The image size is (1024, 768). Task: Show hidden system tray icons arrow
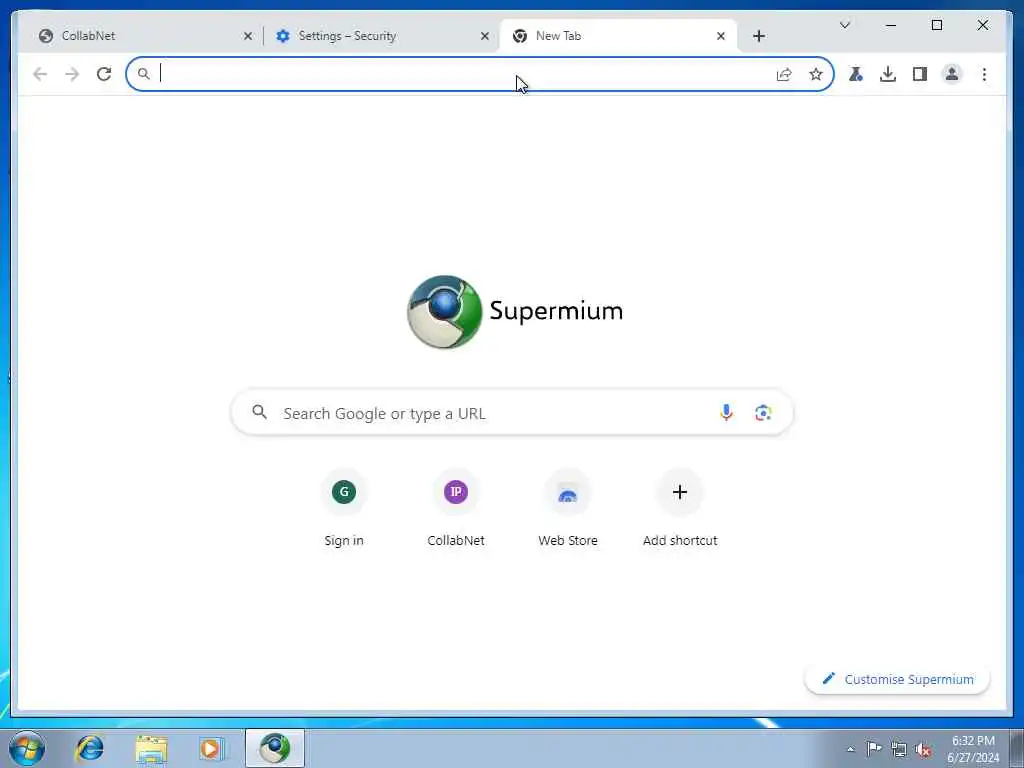tap(850, 749)
